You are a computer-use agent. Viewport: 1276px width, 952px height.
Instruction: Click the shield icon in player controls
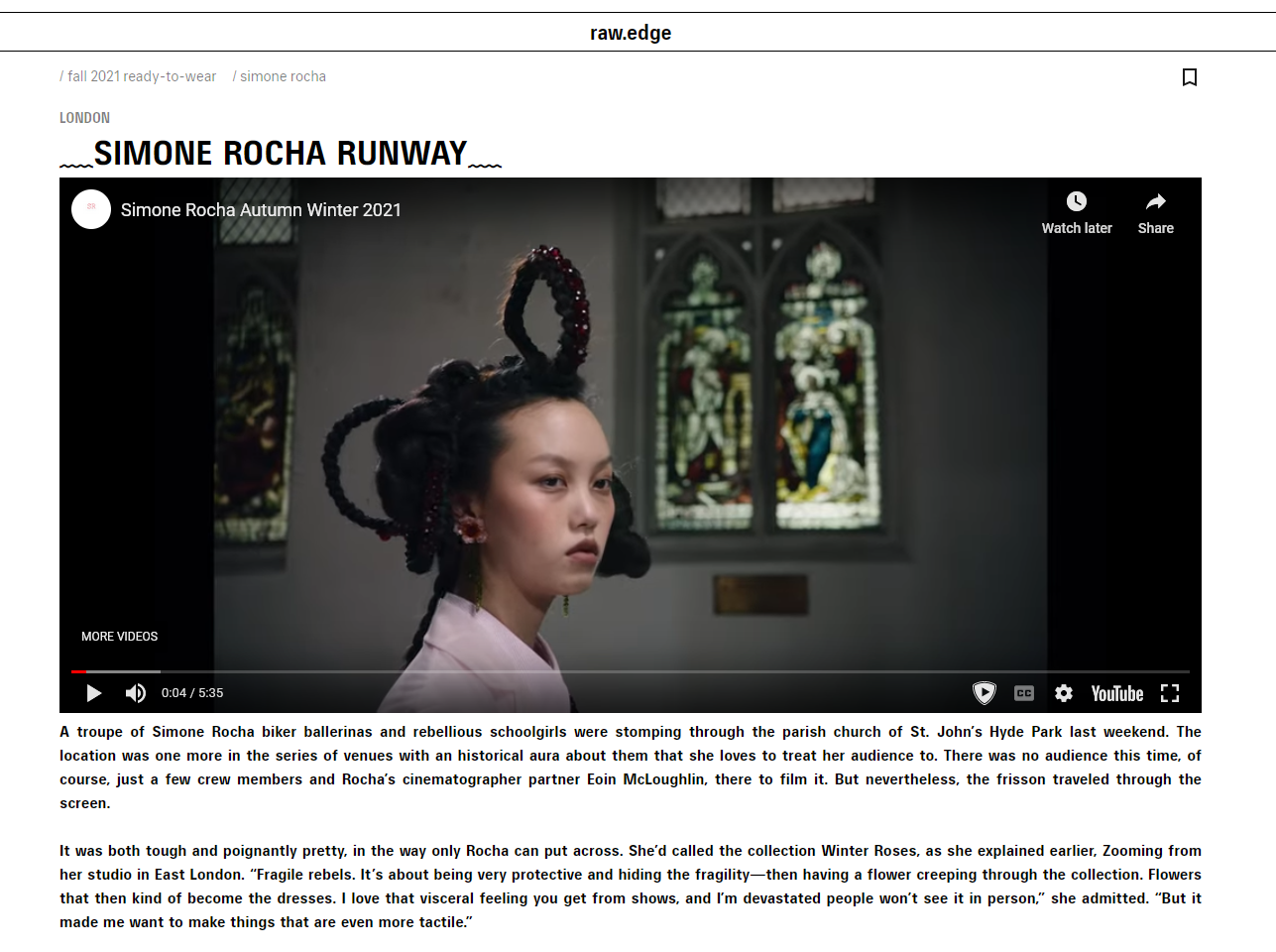pyautogui.click(x=985, y=693)
